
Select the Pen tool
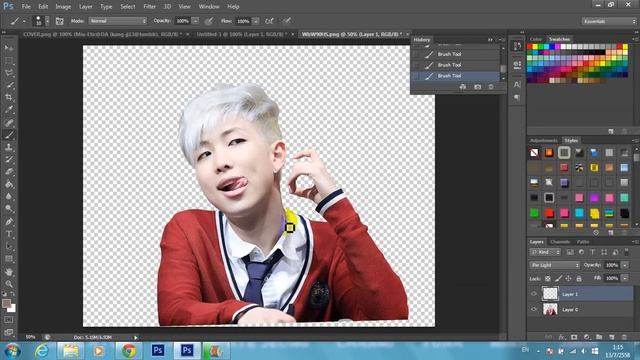9,222
